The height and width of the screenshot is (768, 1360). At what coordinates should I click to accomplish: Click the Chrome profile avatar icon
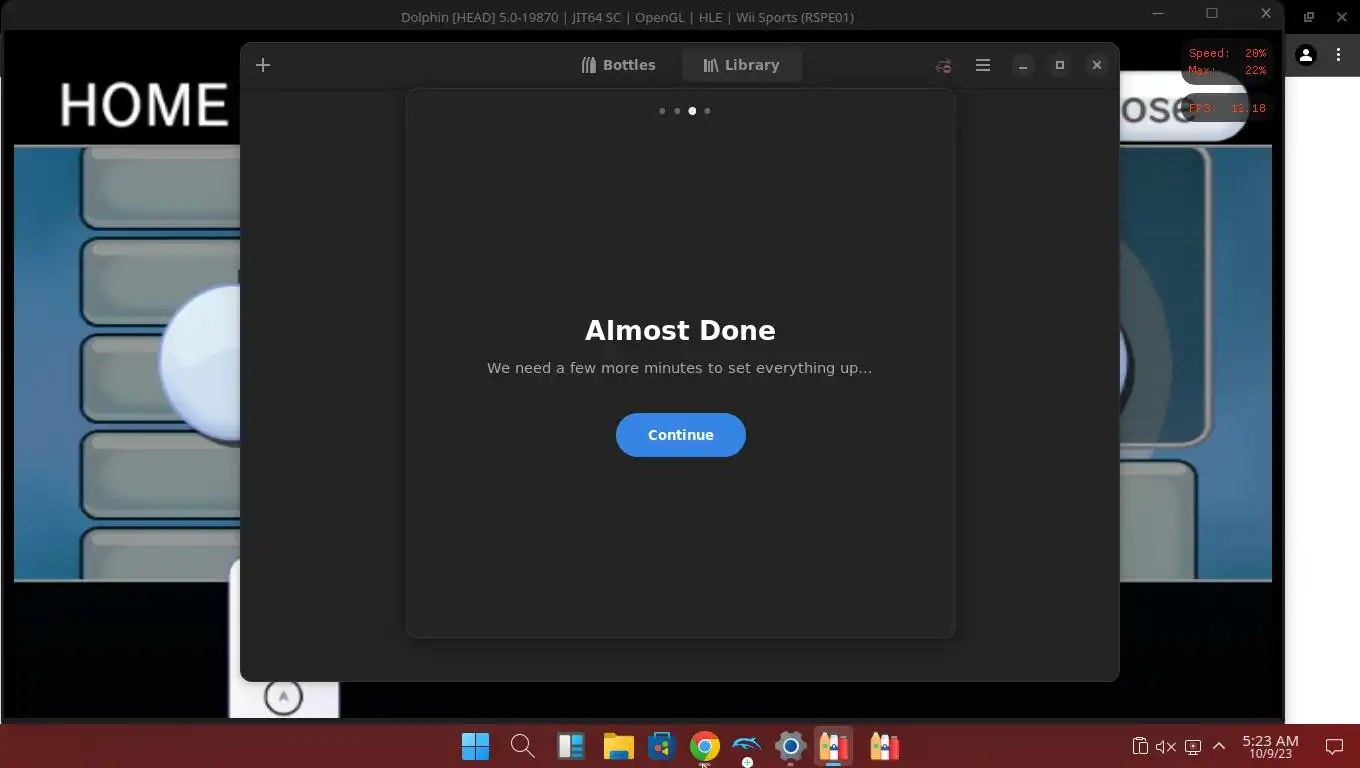pyautogui.click(x=1306, y=56)
